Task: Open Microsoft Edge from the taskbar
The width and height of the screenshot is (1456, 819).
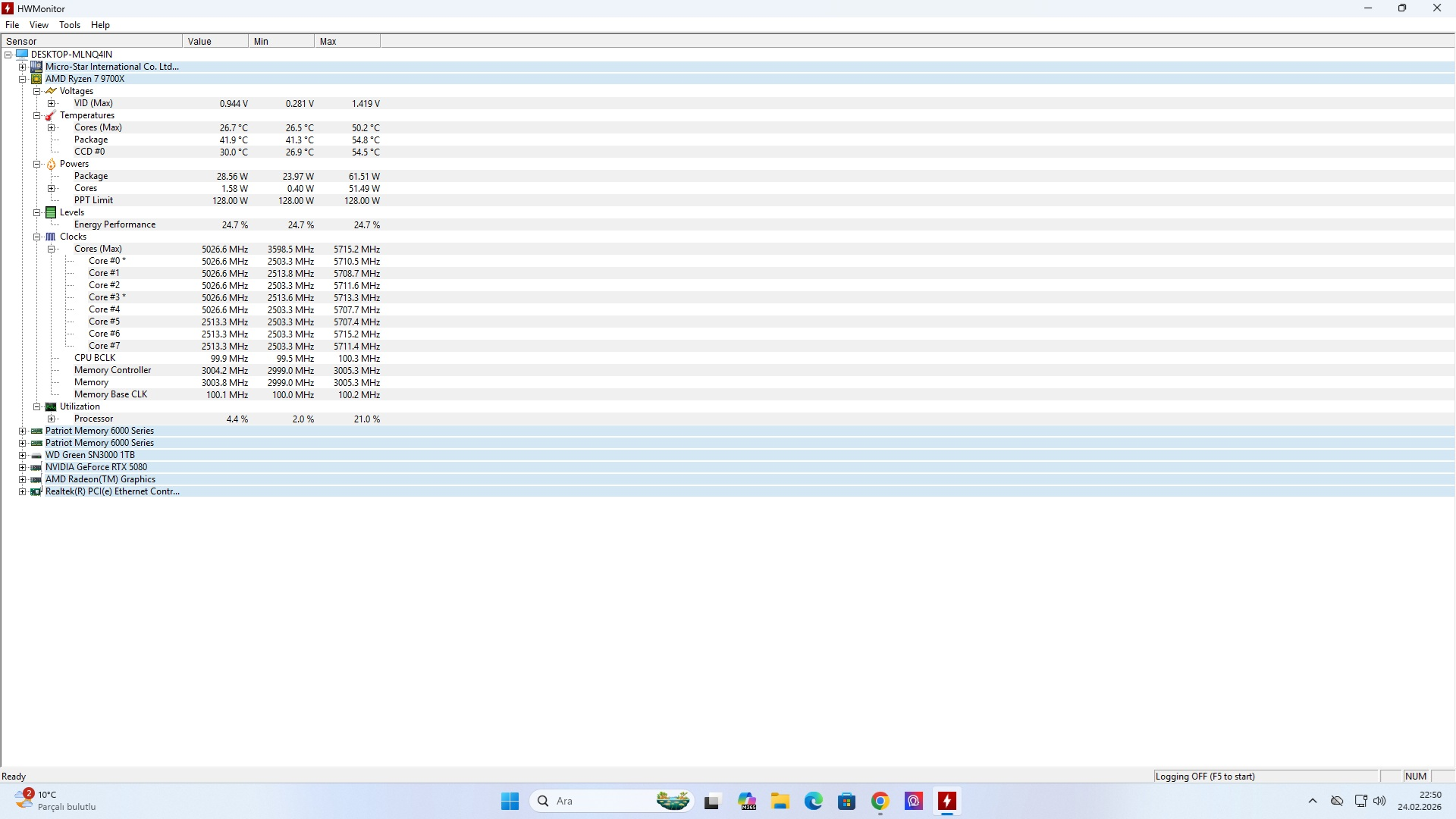Action: click(814, 801)
